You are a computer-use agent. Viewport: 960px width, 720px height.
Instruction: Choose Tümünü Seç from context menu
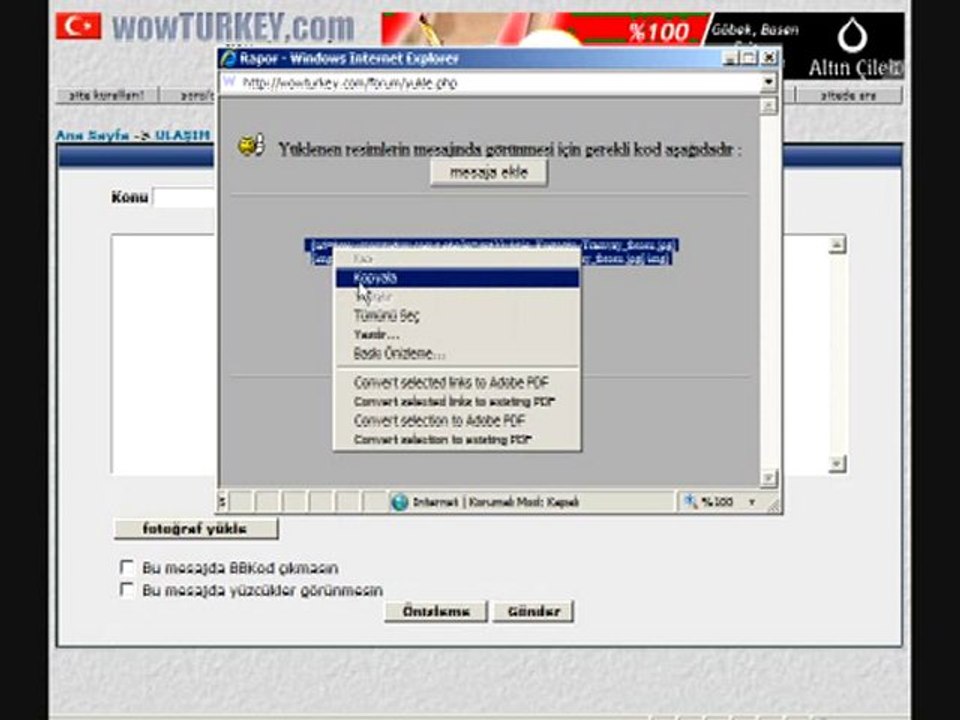[457, 316]
